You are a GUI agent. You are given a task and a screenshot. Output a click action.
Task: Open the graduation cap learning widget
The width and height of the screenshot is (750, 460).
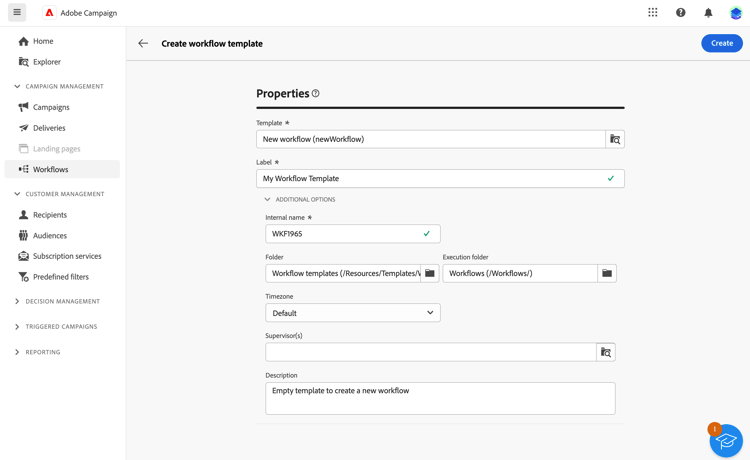click(726, 441)
